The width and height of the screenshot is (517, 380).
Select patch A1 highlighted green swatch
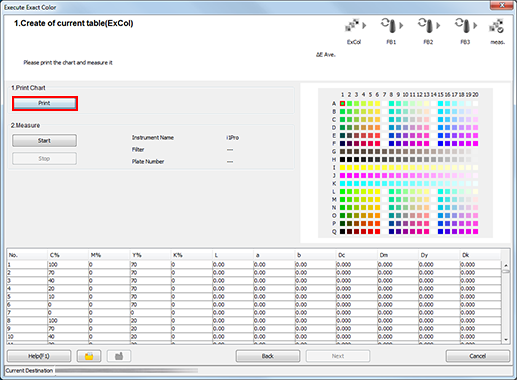[342, 104]
